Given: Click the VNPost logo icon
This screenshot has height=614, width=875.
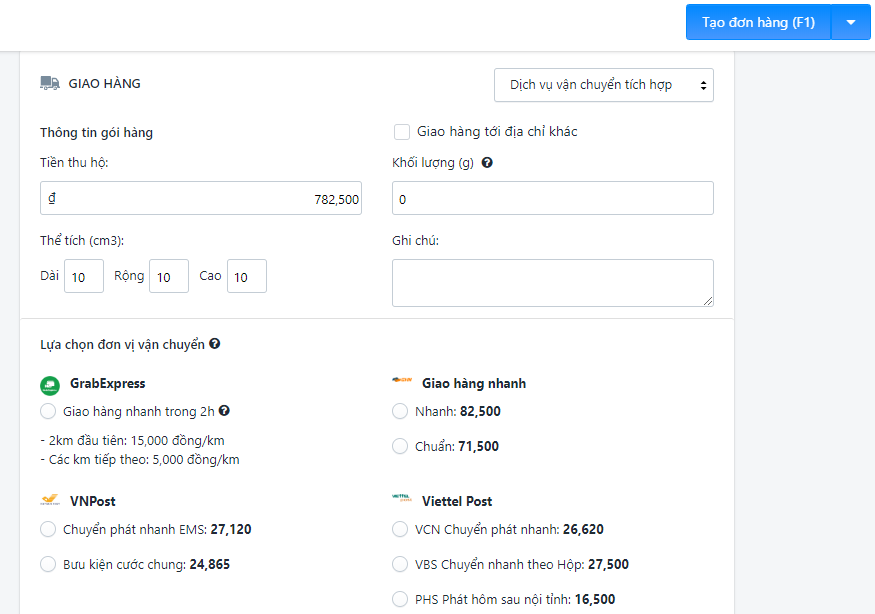Looking at the screenshot, I should pos(50,500).
